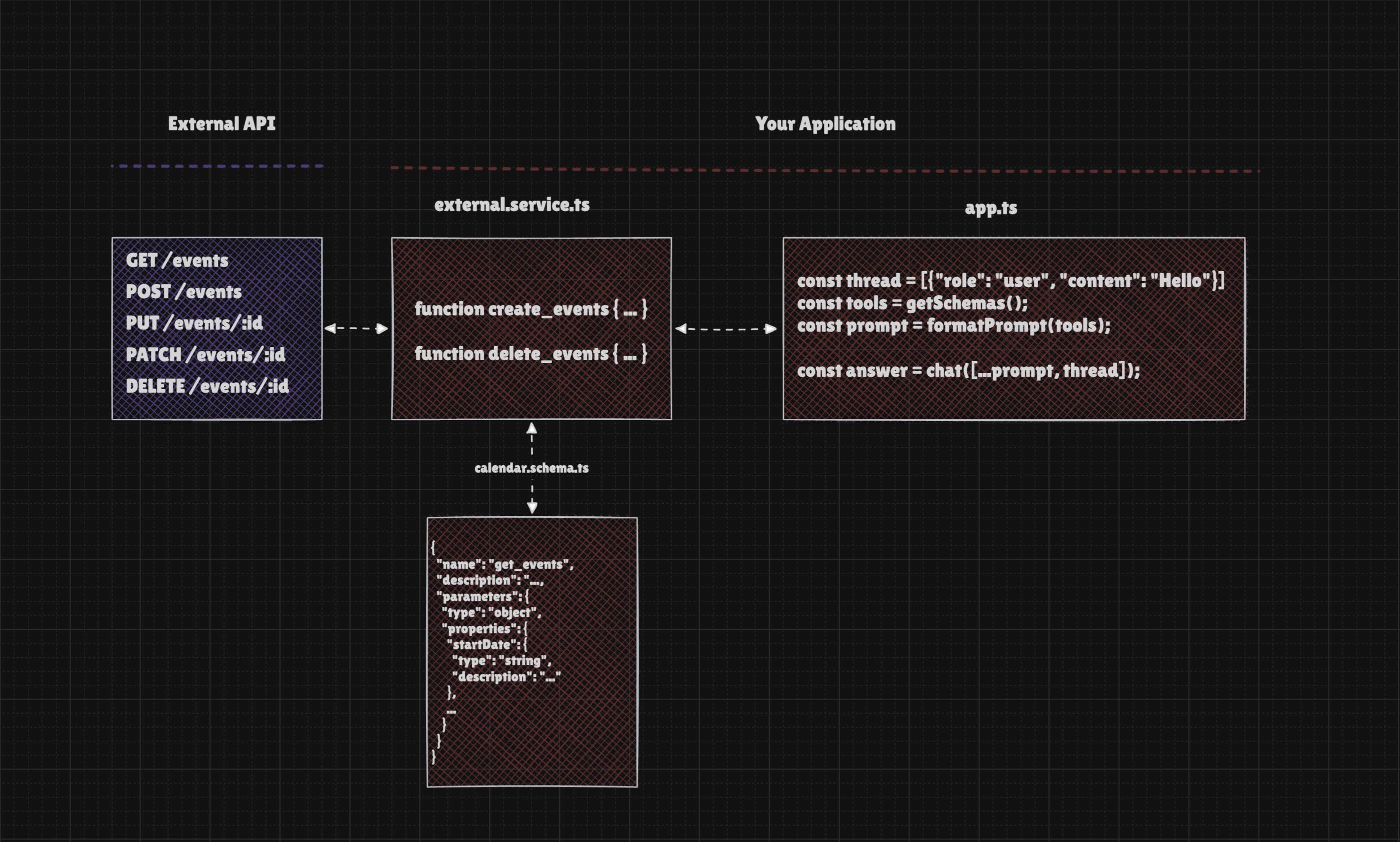Click the DELETE /events/:id endpoint line
The height and width of the screenshot is (842, 1400).
pos(207,386)
